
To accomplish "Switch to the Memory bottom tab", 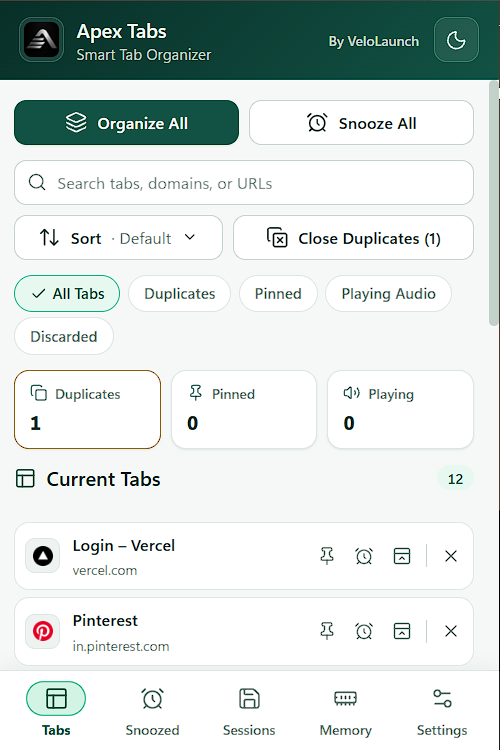I will point(345,710).
